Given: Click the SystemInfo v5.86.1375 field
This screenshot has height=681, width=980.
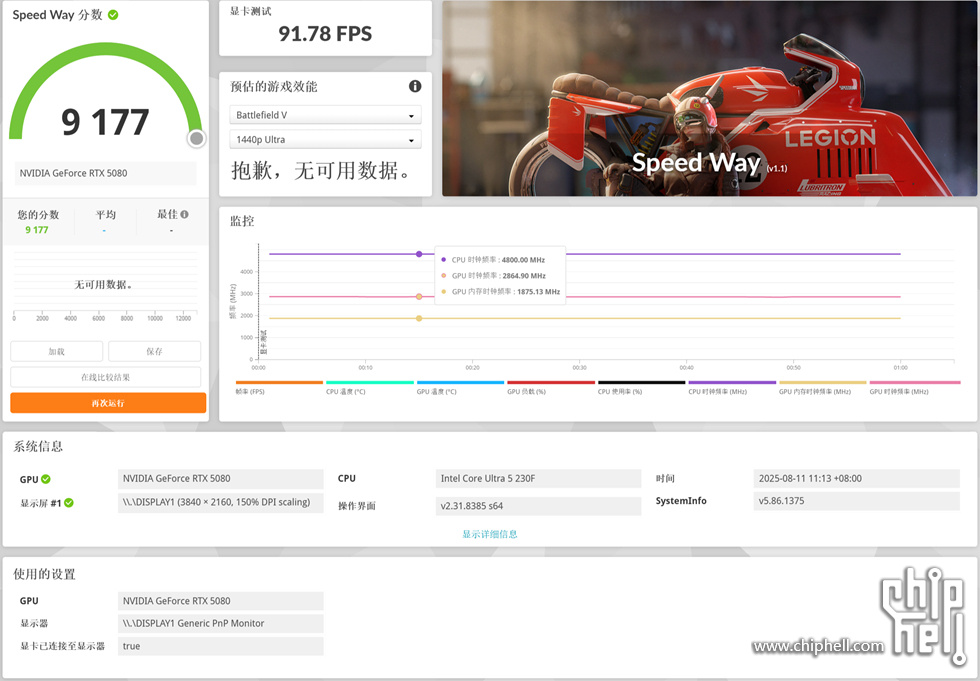Looking at the screenshot, I should 856,501.
